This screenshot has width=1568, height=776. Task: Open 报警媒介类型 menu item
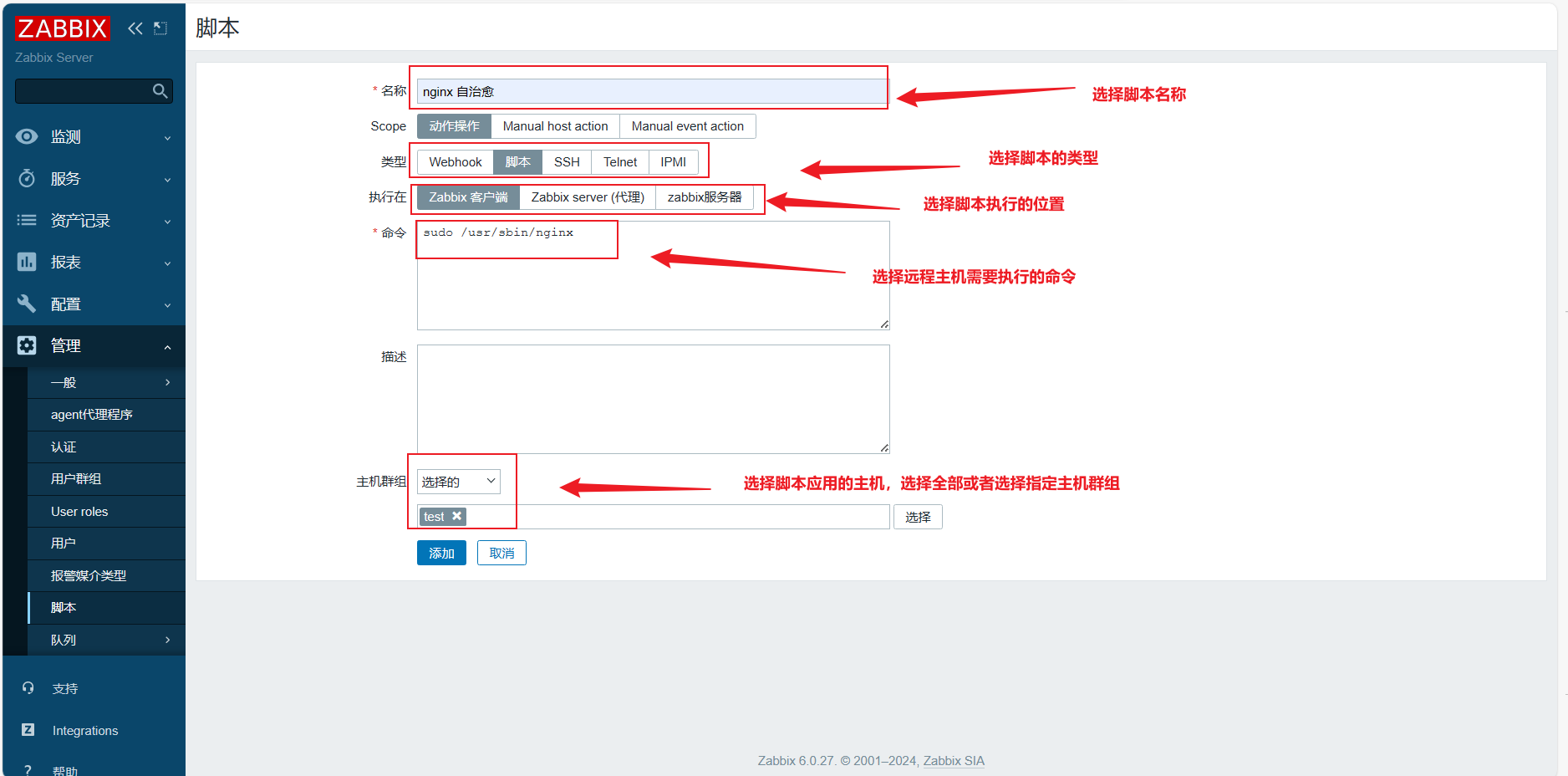[106, 575]
